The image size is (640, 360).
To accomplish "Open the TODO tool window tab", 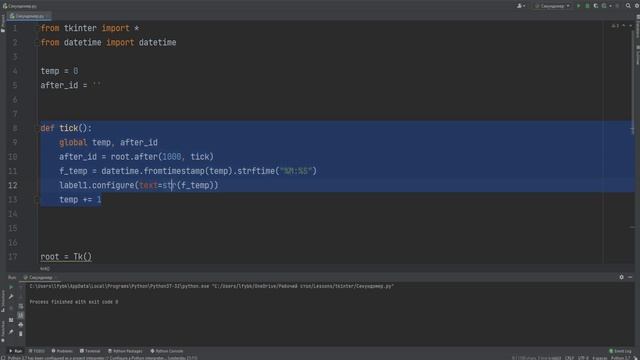I will [37, 351].
